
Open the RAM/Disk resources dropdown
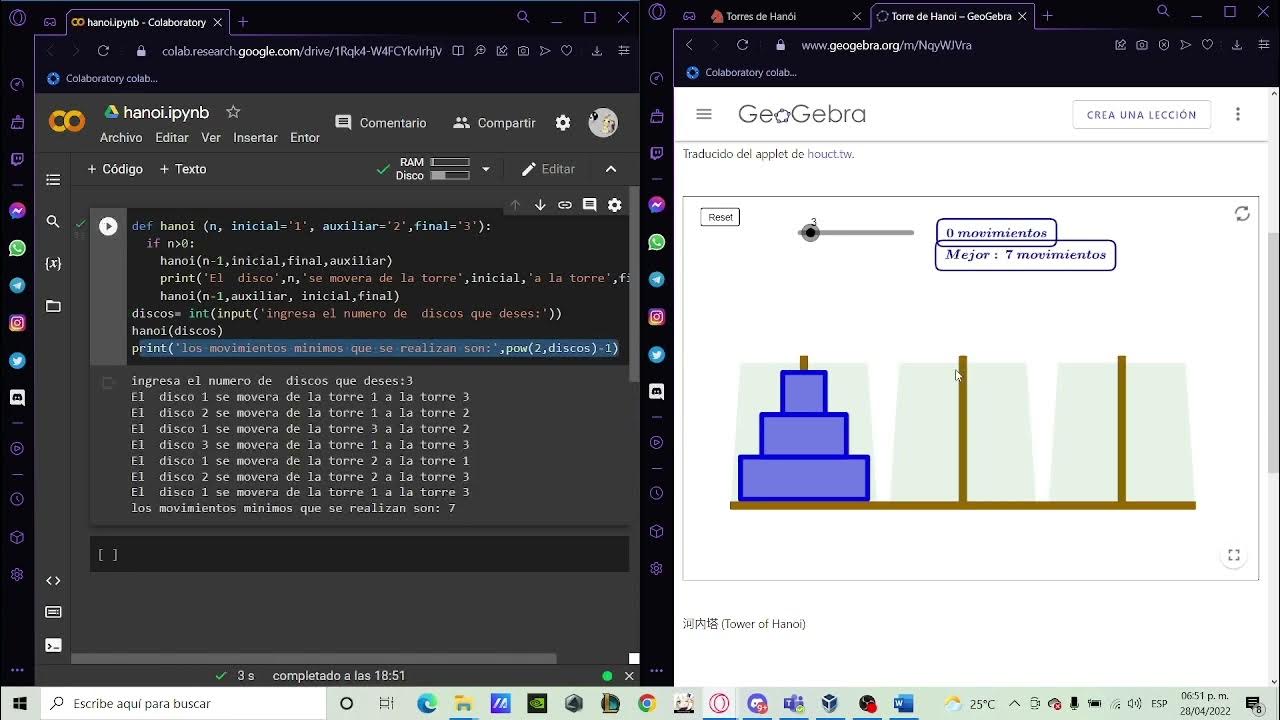(x=486, y=169)
